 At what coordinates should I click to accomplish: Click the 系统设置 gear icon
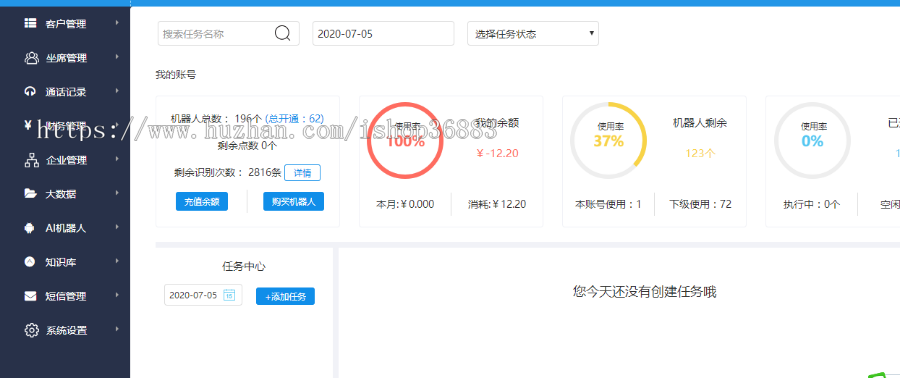click(31, 330)
